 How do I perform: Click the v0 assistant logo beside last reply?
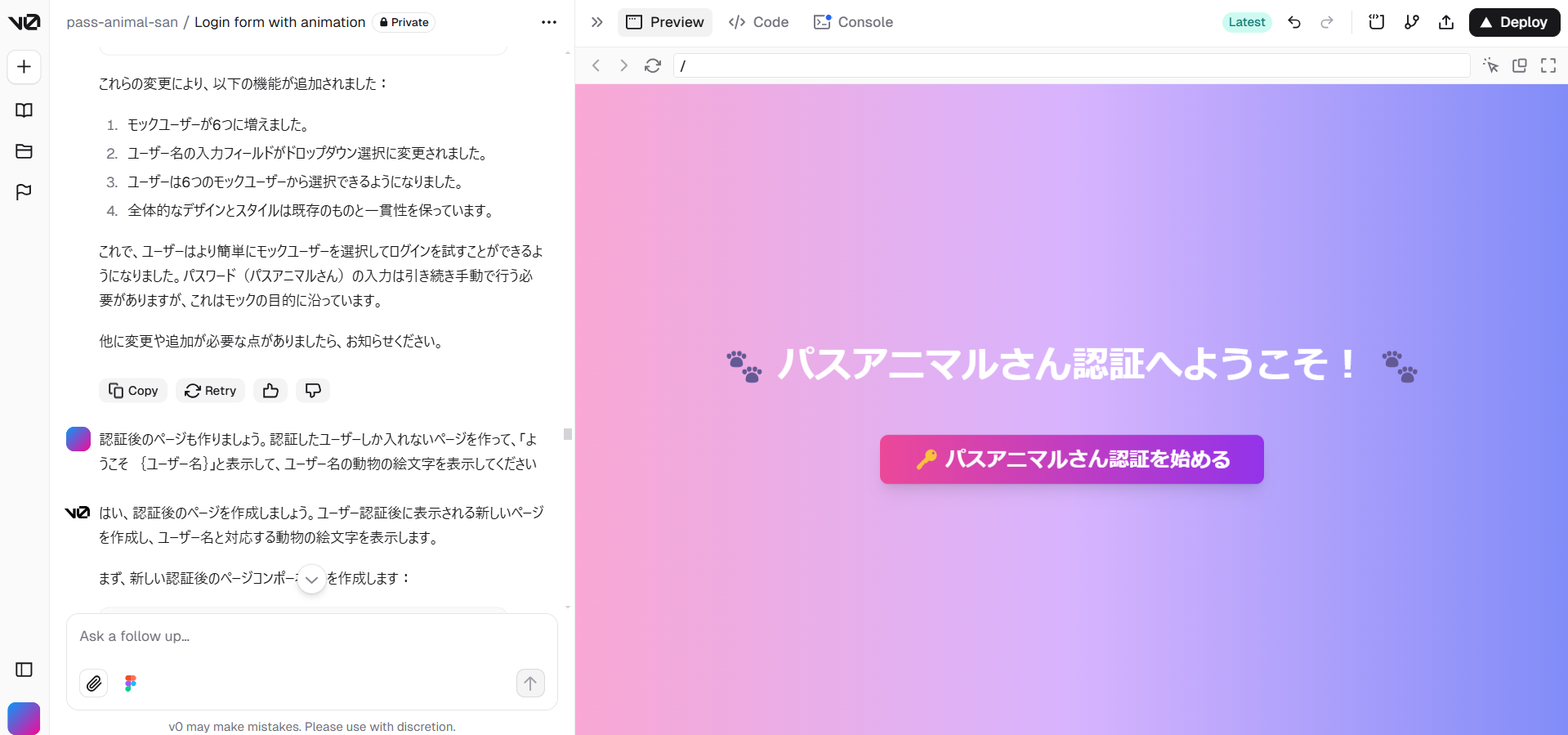[78, 513]
